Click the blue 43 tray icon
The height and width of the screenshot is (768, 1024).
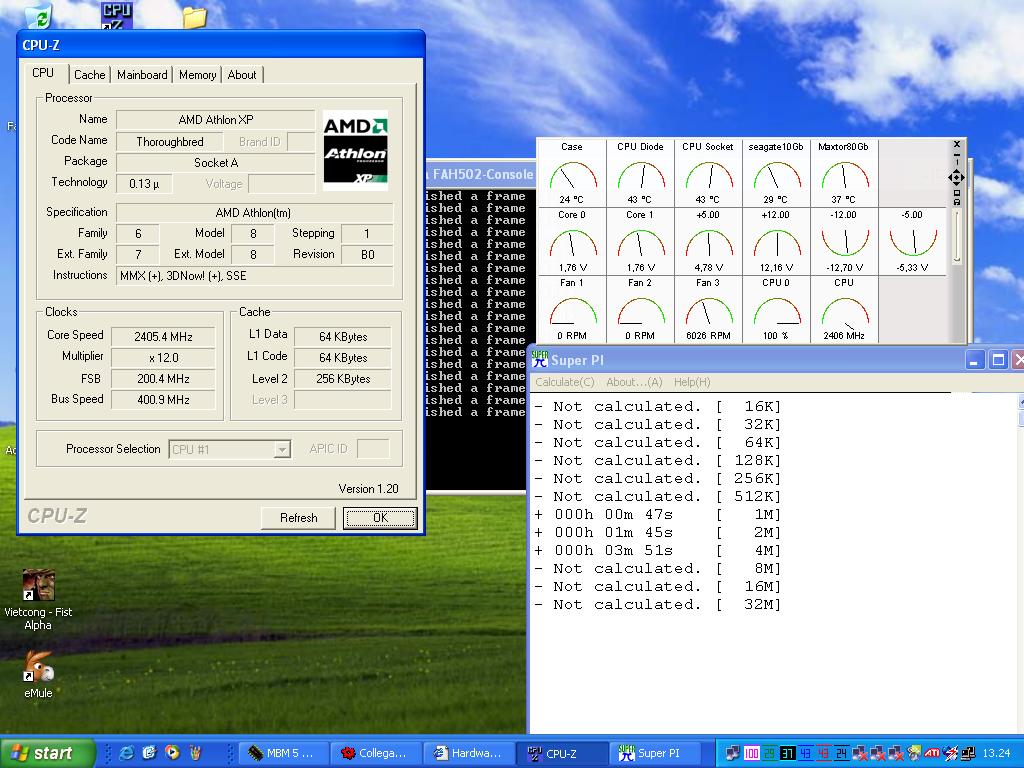click(806, 753)
